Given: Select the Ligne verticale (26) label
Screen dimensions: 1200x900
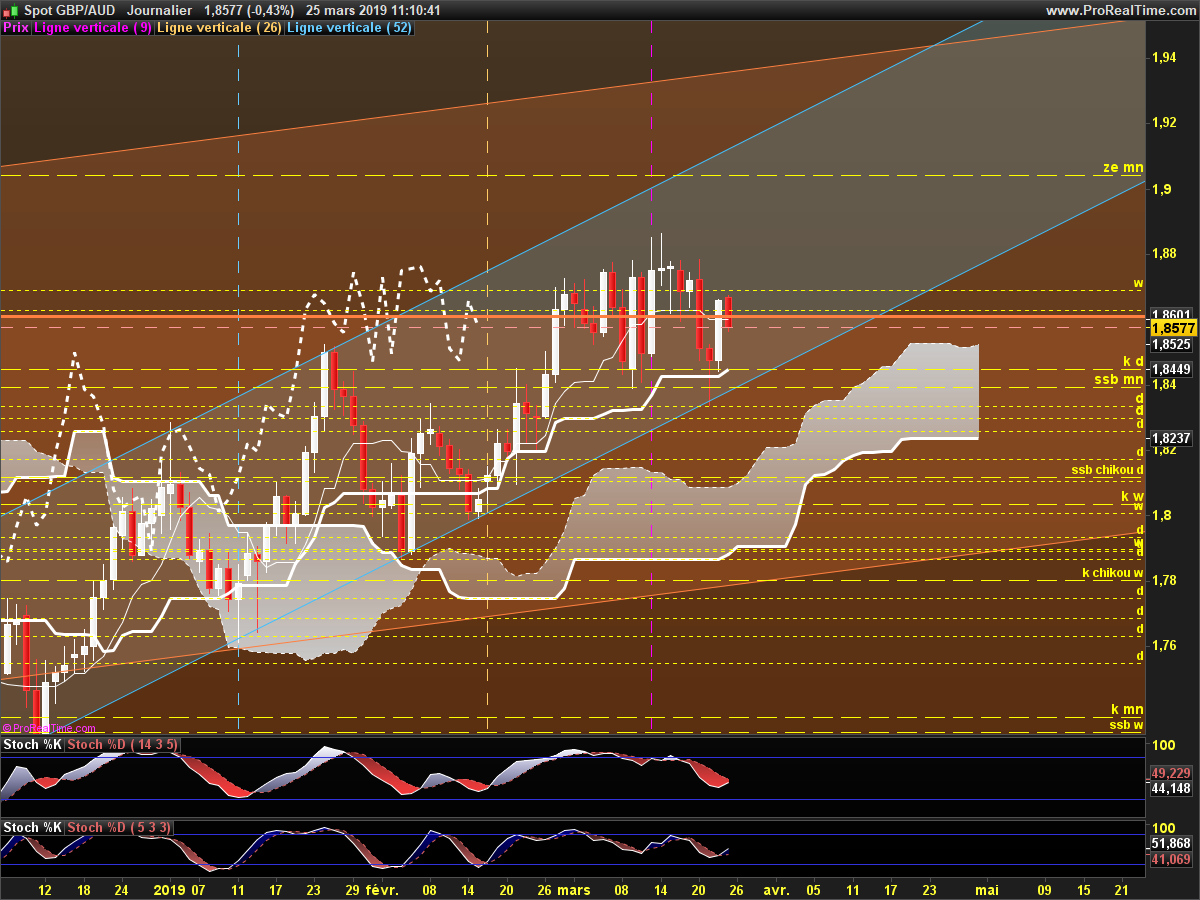Looking at the screenshot, I should 220,28.
